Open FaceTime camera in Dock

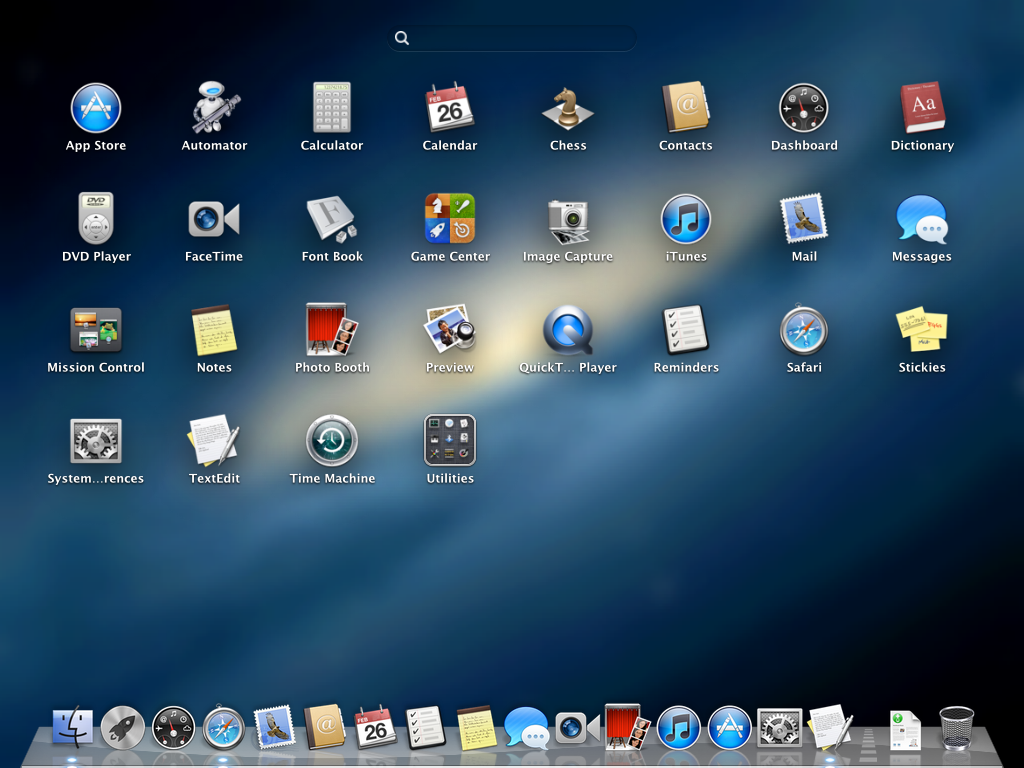pyautogui.click(x=577, y=728)
